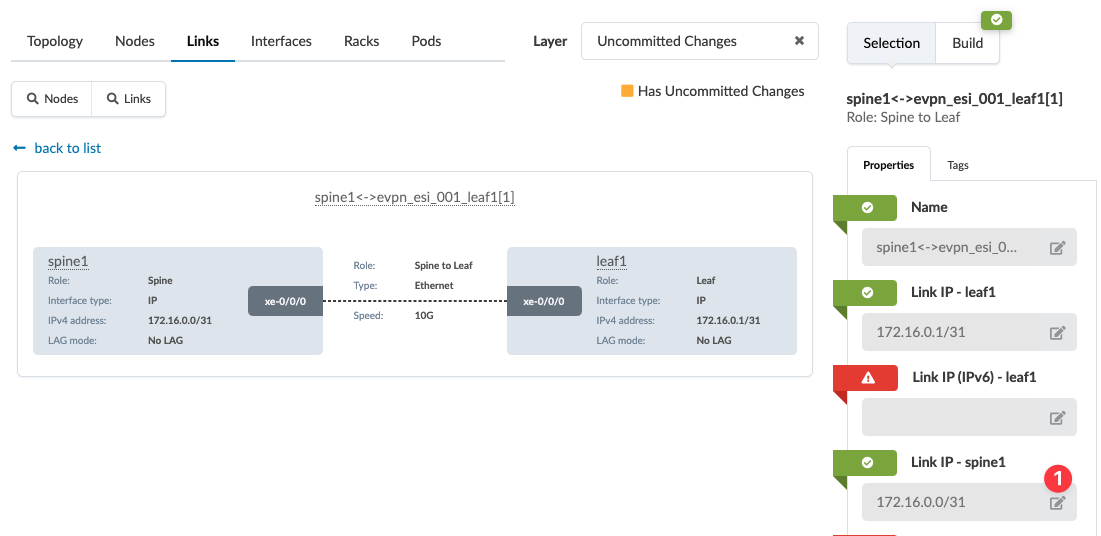Image resolution: width=1101 pixels, height=536 pixels.
Task: Select the Selection panel toggle
Action: [891, 43]
